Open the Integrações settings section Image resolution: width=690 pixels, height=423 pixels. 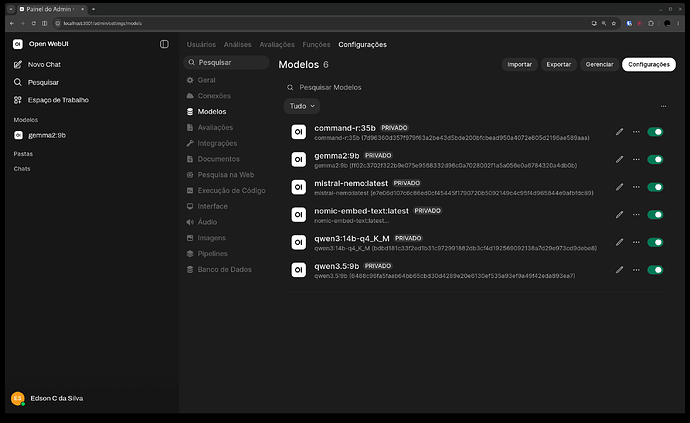pos(212,143)
